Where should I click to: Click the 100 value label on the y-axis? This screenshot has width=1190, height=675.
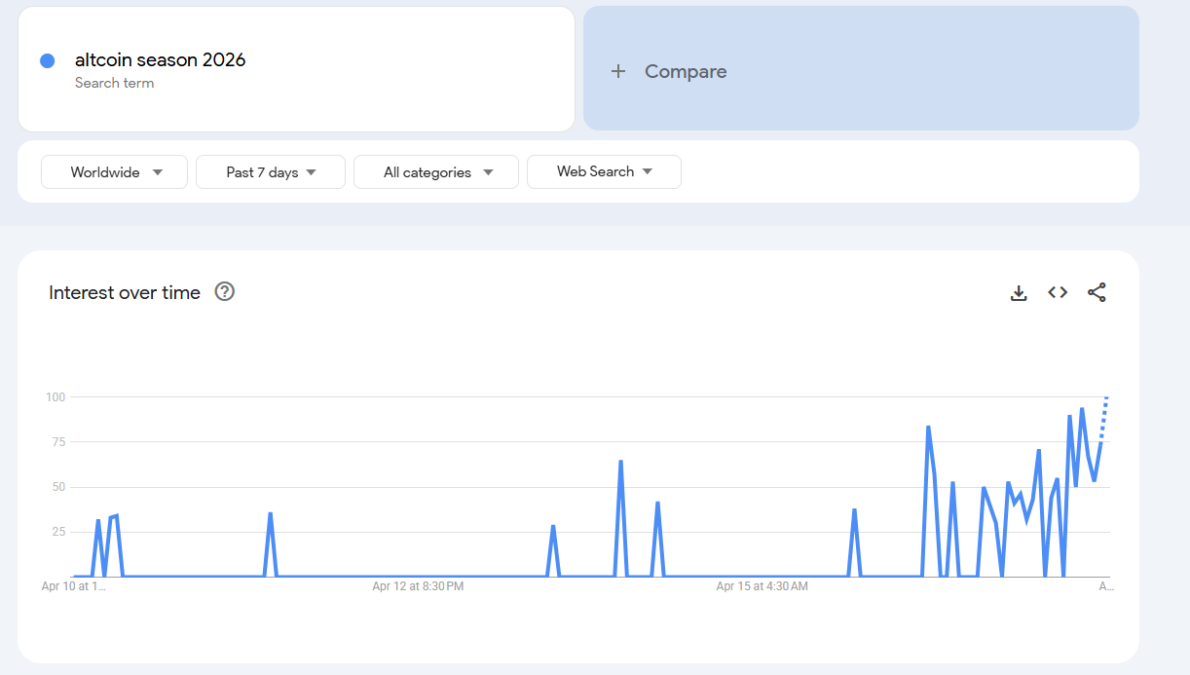pos(55,397)
